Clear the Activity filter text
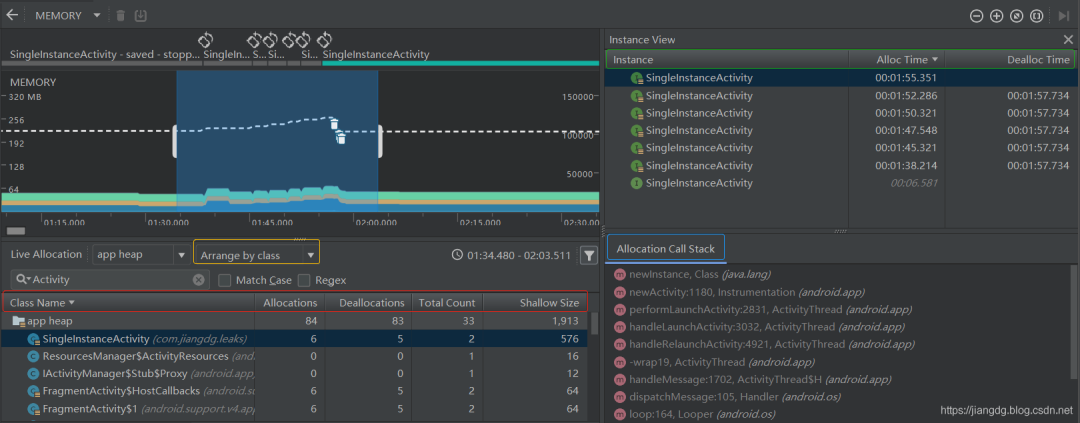1080x423 pixels. click(198, 280)
